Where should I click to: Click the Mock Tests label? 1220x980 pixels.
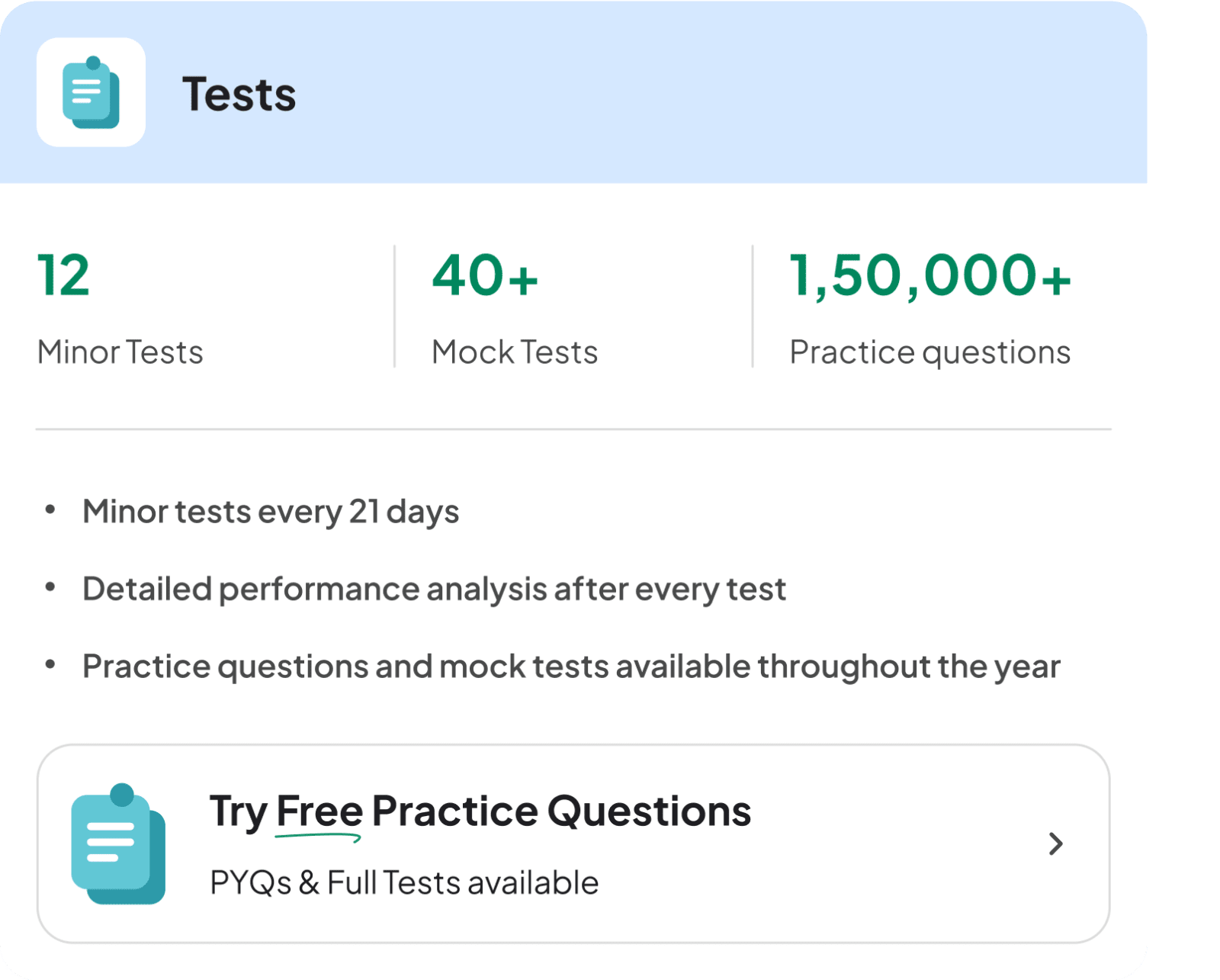(x=515, y=352)
